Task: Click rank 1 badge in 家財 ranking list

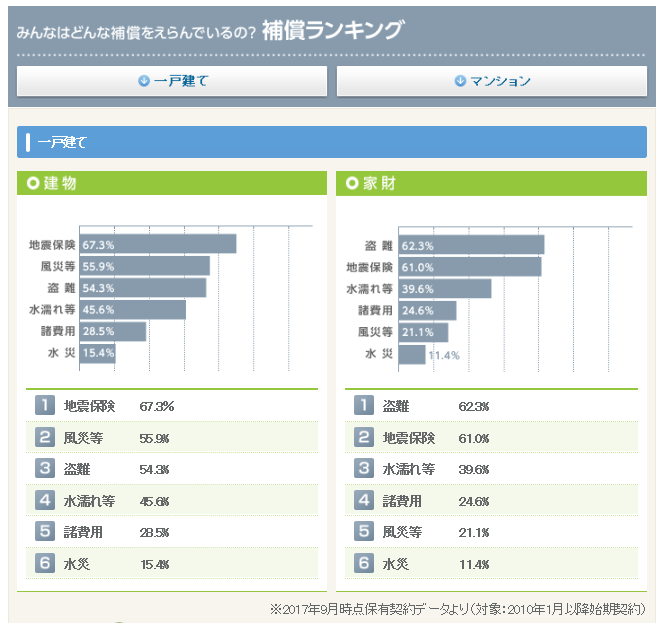Action: pos(364,405)
